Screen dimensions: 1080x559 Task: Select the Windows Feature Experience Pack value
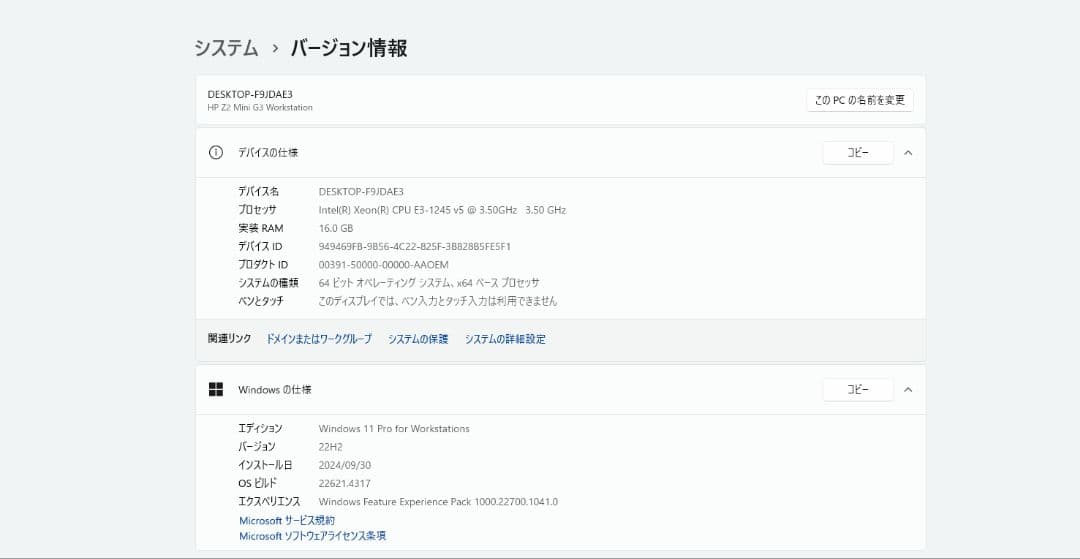[x=438, y=502]
